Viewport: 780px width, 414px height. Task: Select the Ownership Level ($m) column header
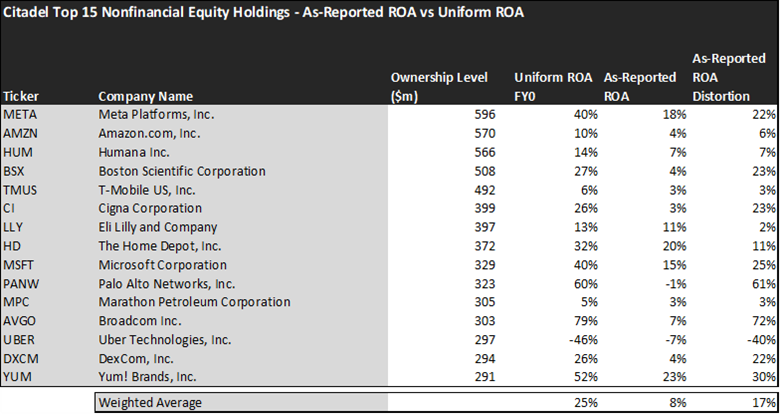point(439,87)
